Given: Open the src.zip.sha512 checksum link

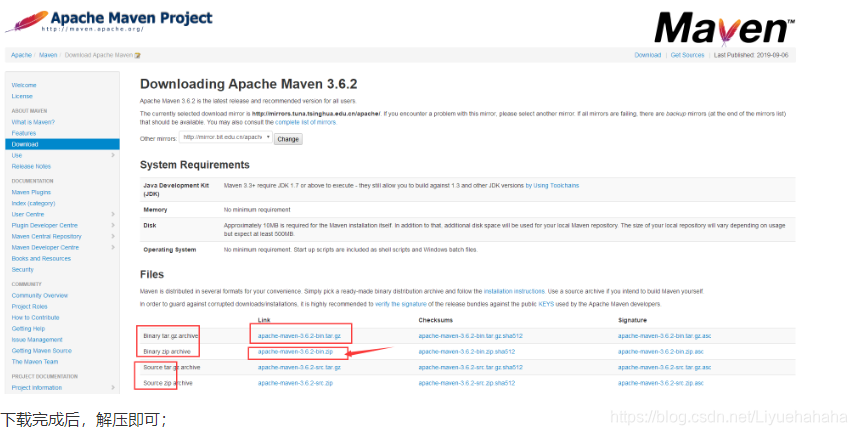Looking at the screenshot, I should [467, 384].
